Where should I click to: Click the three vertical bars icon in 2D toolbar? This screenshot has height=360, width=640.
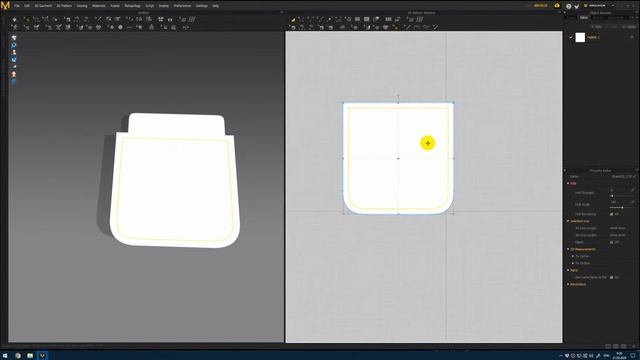point(389,19)
